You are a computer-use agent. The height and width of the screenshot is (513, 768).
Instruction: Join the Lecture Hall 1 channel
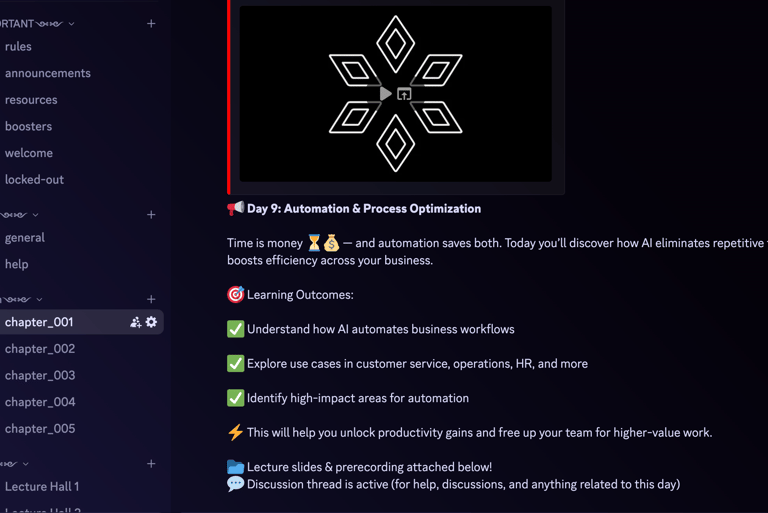coord(42,487)
